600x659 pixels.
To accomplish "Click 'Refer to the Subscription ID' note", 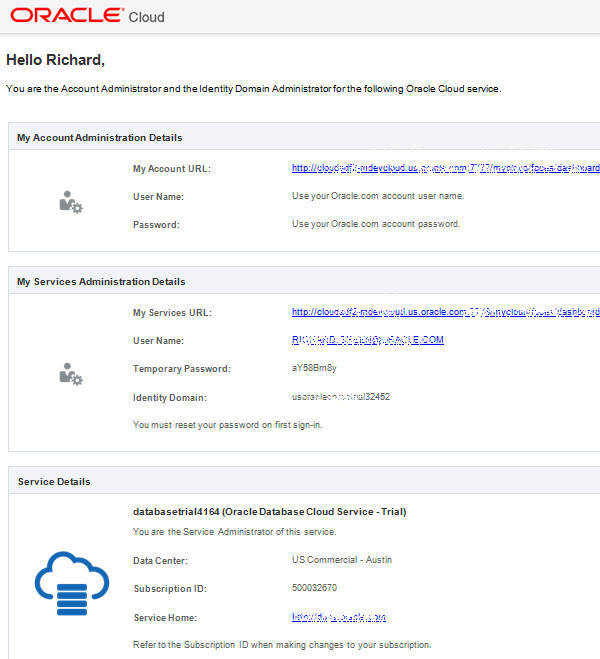I will click(x=282, y=645).
